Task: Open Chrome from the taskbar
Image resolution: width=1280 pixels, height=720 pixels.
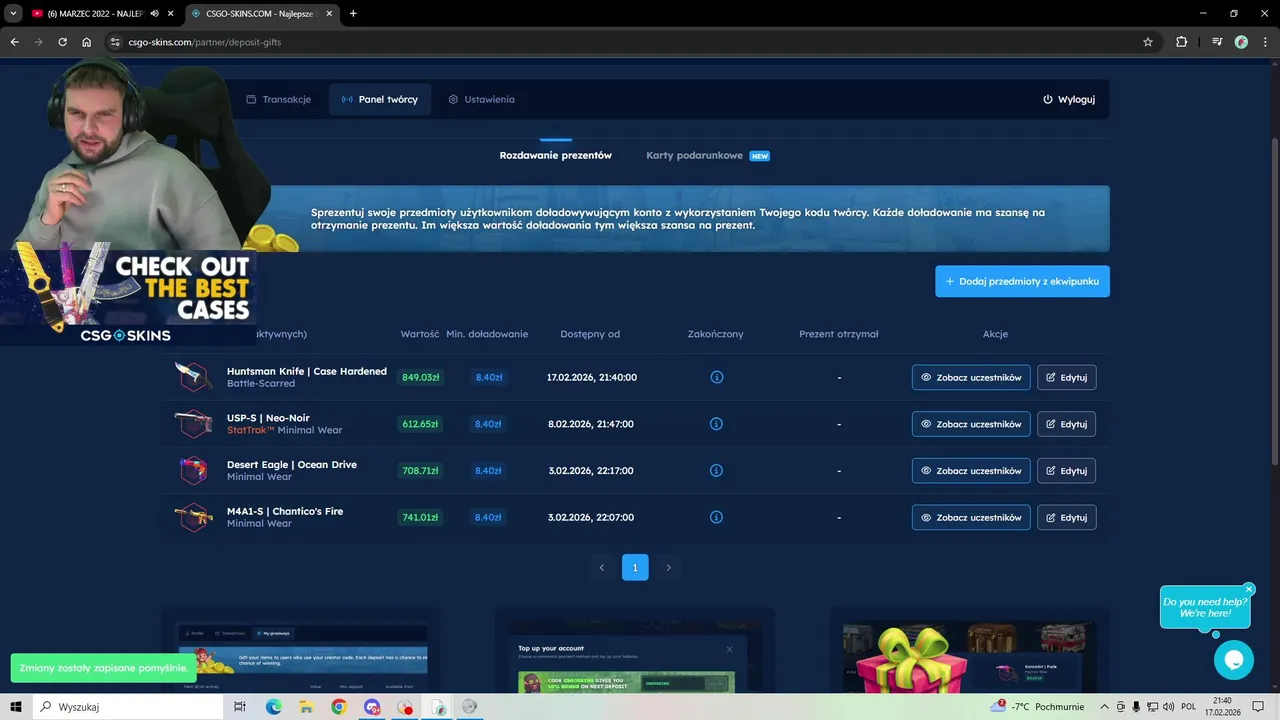Action: [339, 707]
